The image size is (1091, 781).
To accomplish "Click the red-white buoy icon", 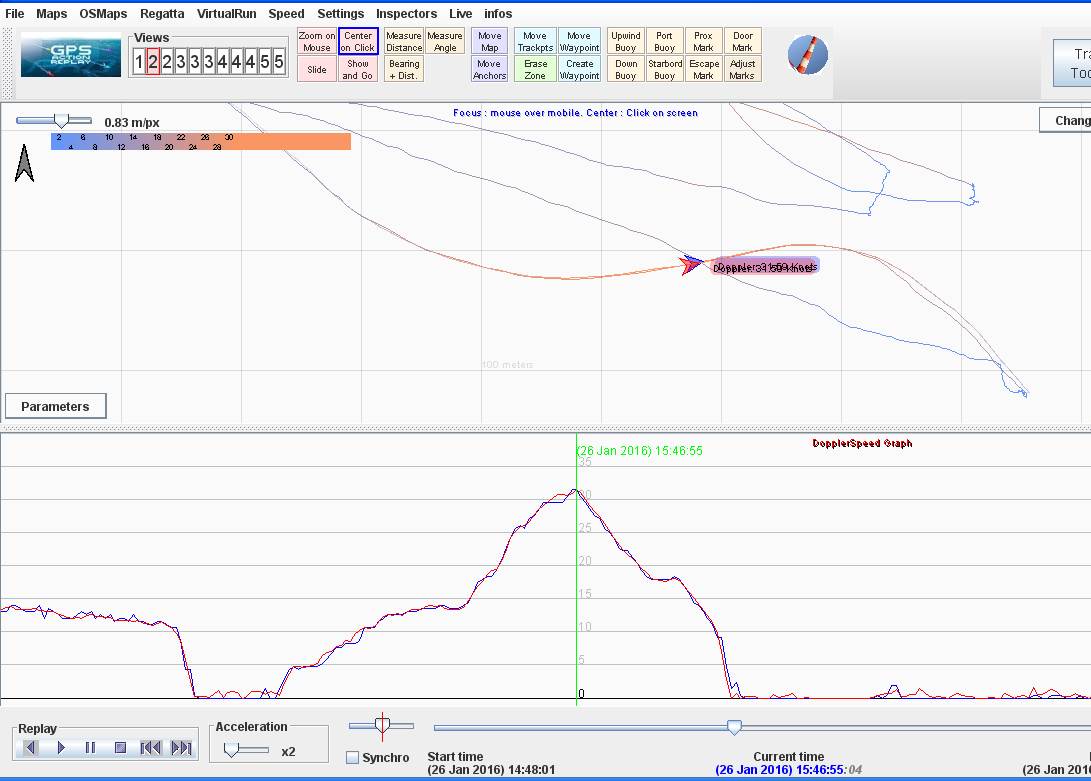I will pos(807,54).
